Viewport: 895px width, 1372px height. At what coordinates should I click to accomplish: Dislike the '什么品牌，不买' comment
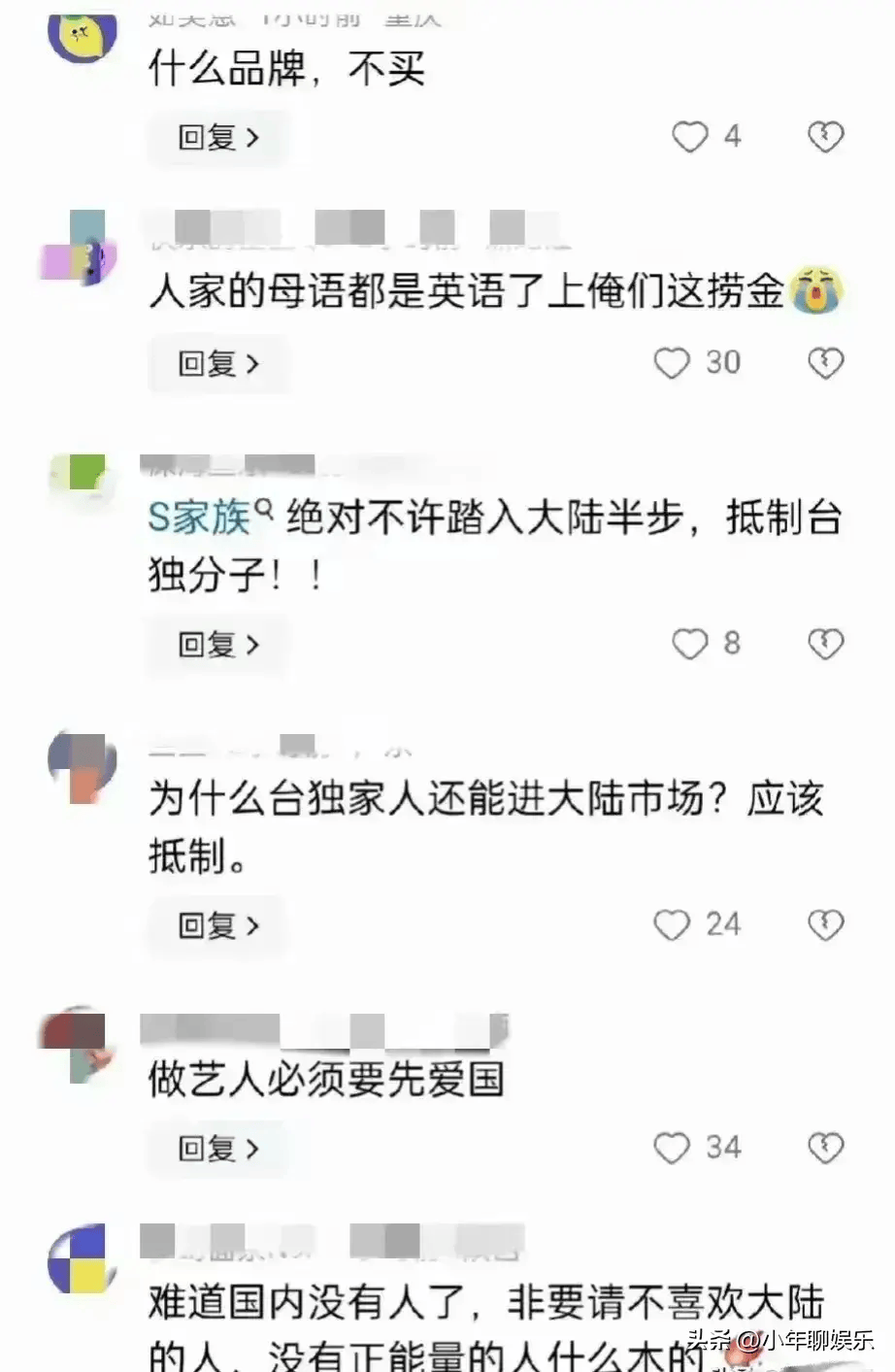pyautogui.click(x=826, y=137)
